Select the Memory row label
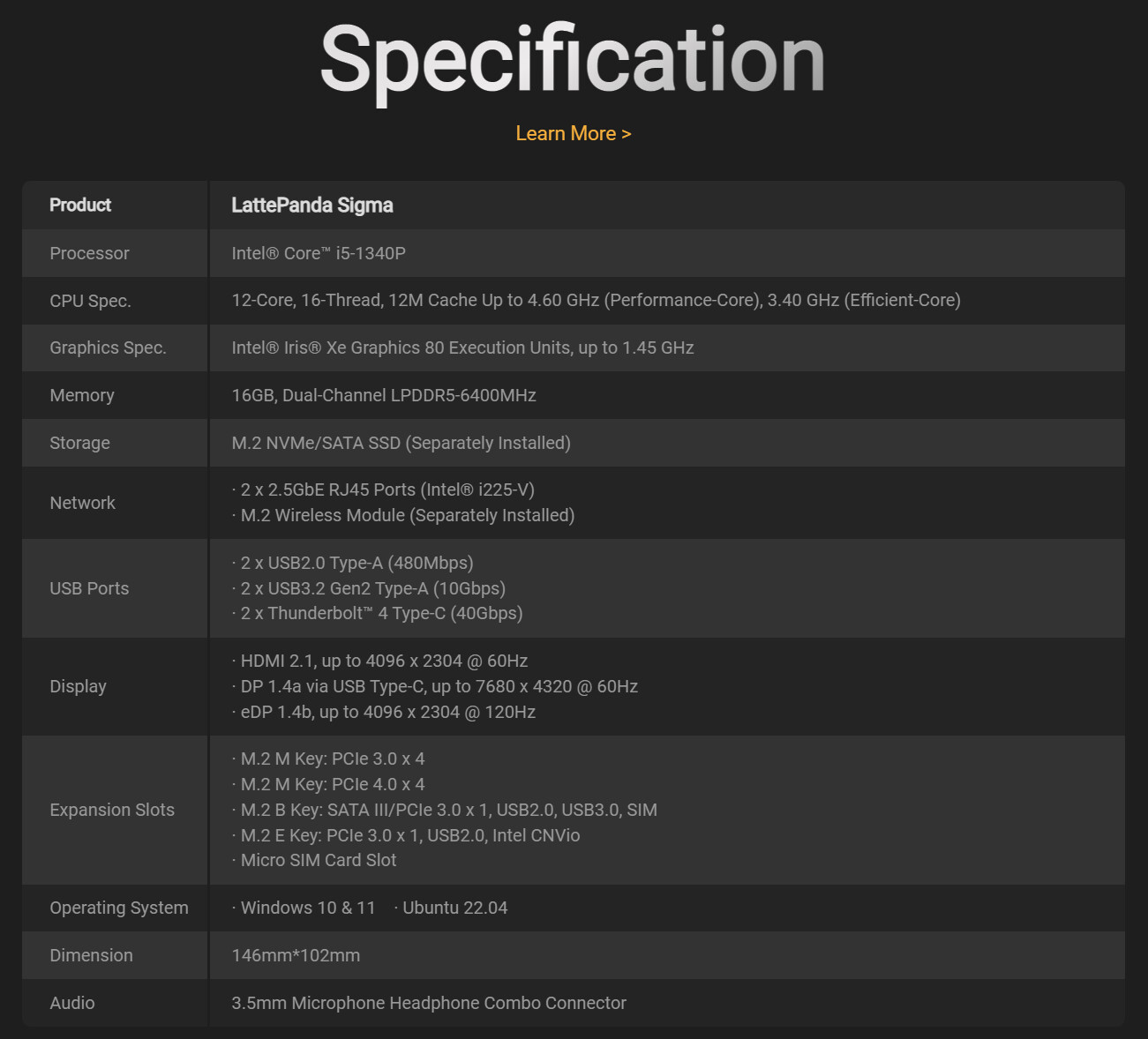The width and height of the screenshot is (1148, 1039). 82,395
